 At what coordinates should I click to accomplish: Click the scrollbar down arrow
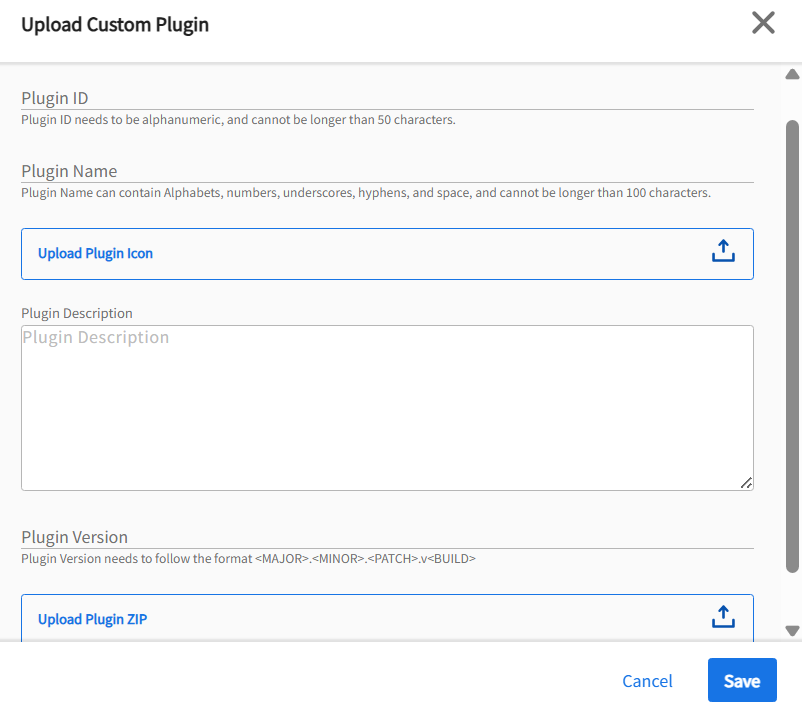tap(792, 630)
